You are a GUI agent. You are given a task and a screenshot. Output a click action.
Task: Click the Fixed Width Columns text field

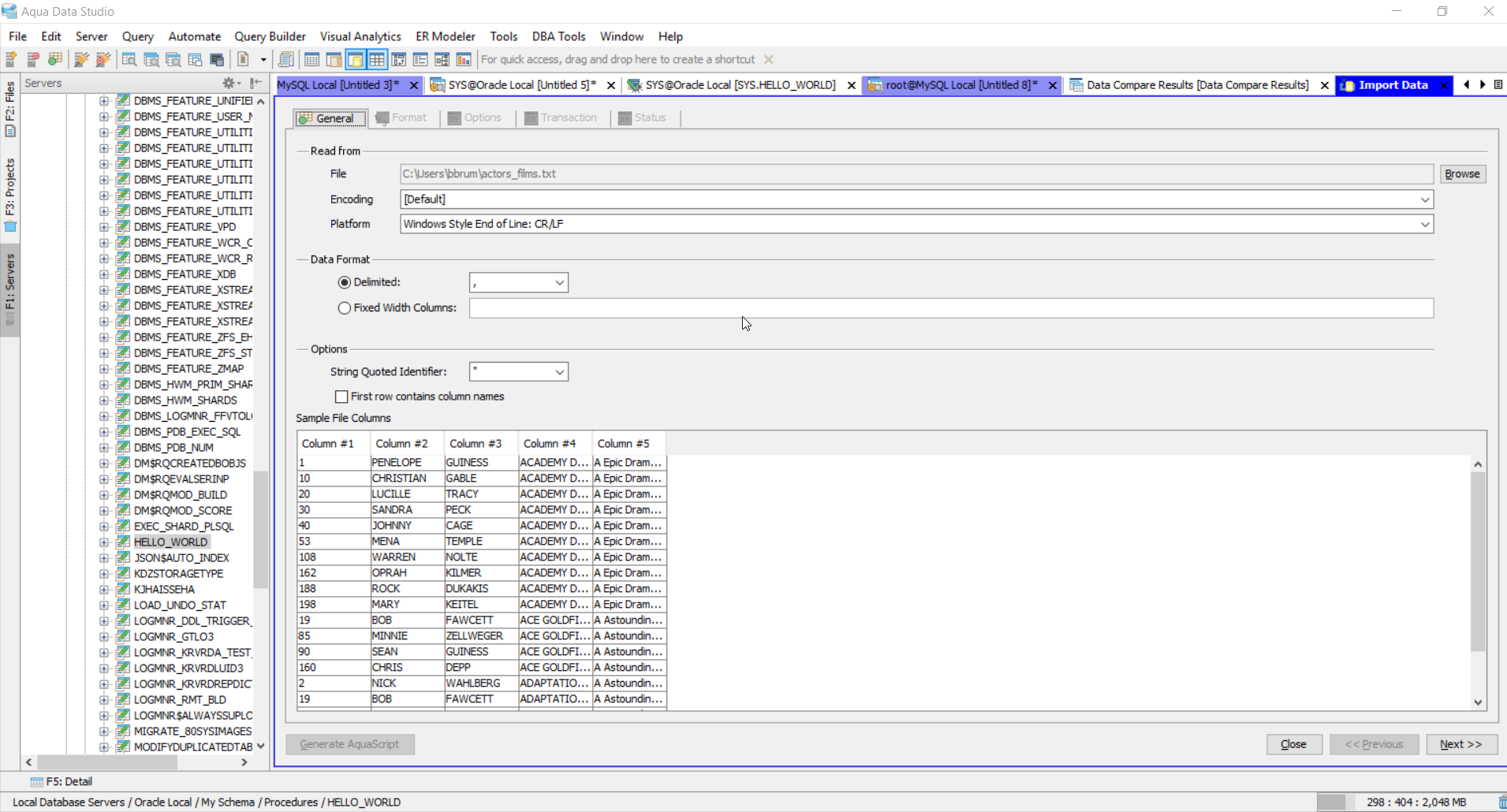pyautogui.click(x=950, y=308)
